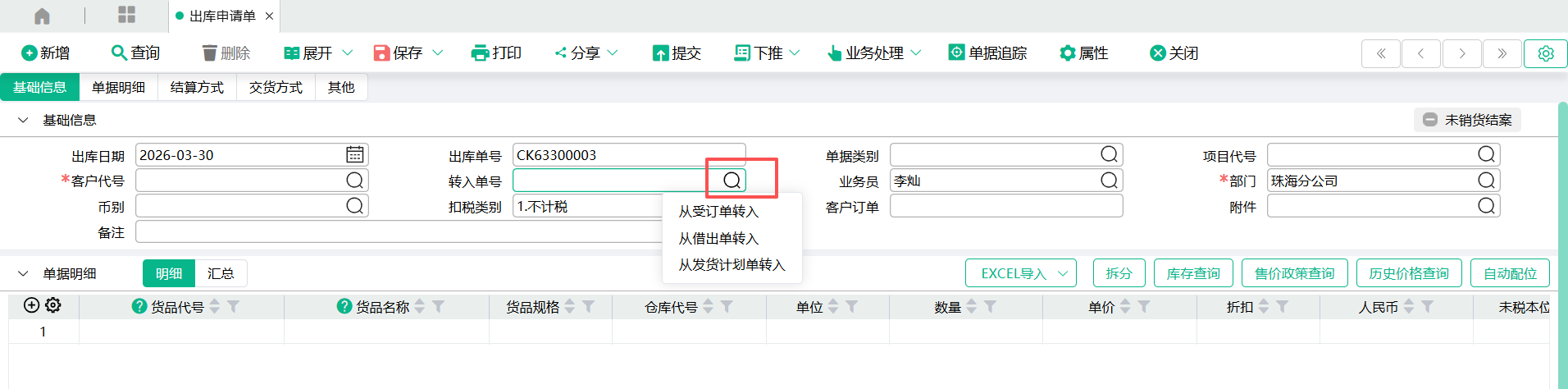Click the 自动配位 button

click(x=1510, y=273)
